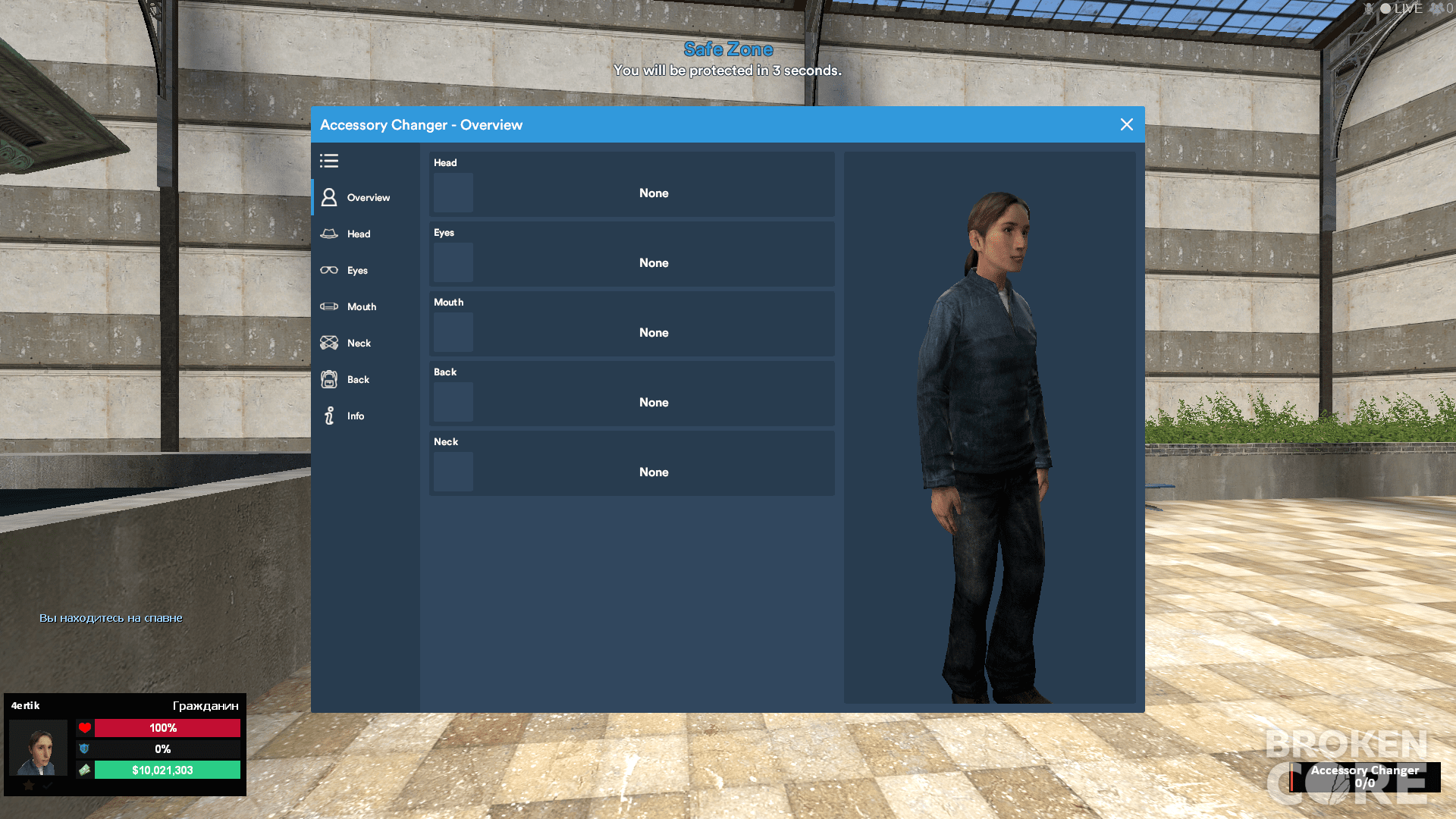Click the Safe Zone heading text
The image size is (1456, 819).
coord(728,49)
